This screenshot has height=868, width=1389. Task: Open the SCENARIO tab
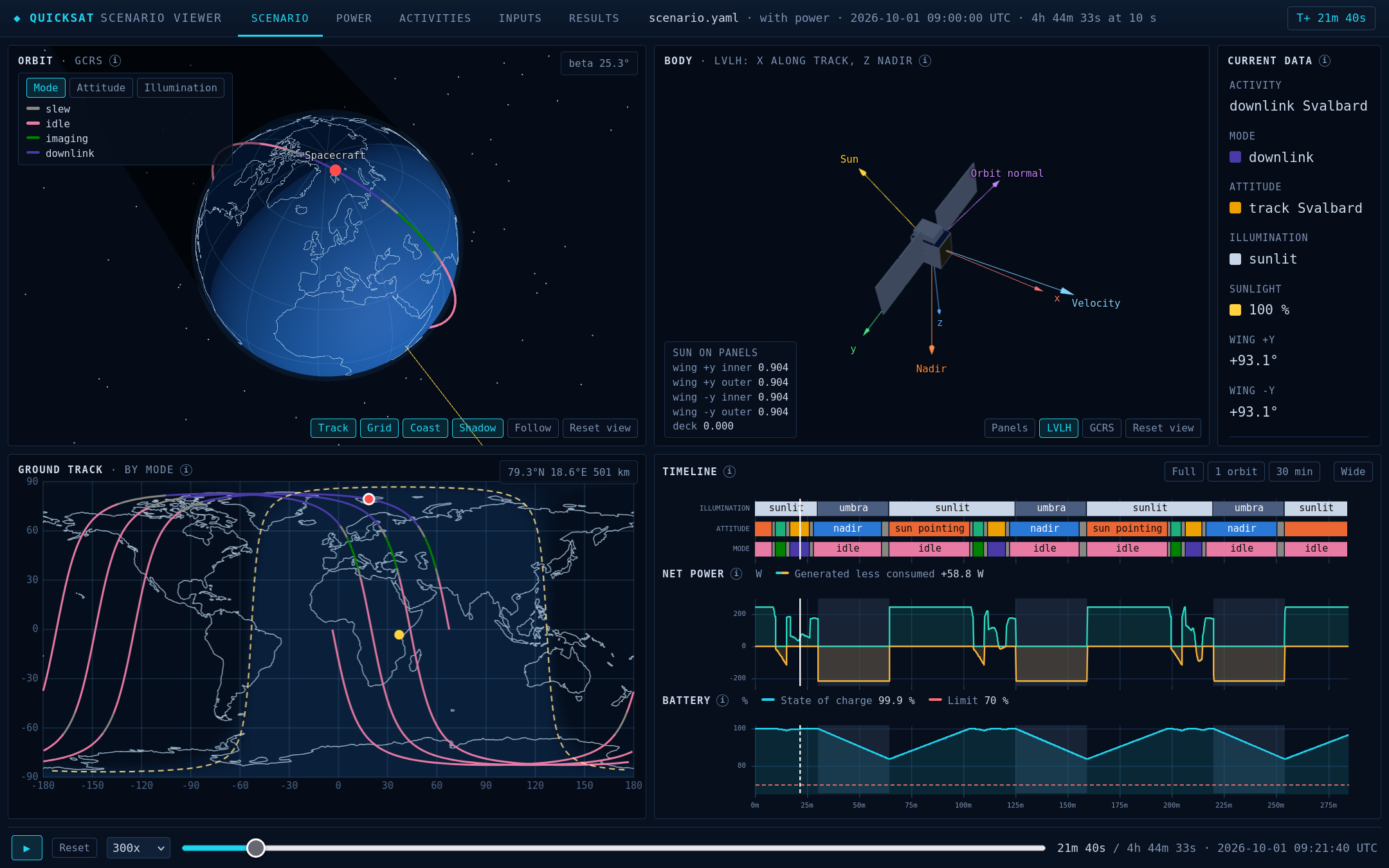[x=280, y=19]
